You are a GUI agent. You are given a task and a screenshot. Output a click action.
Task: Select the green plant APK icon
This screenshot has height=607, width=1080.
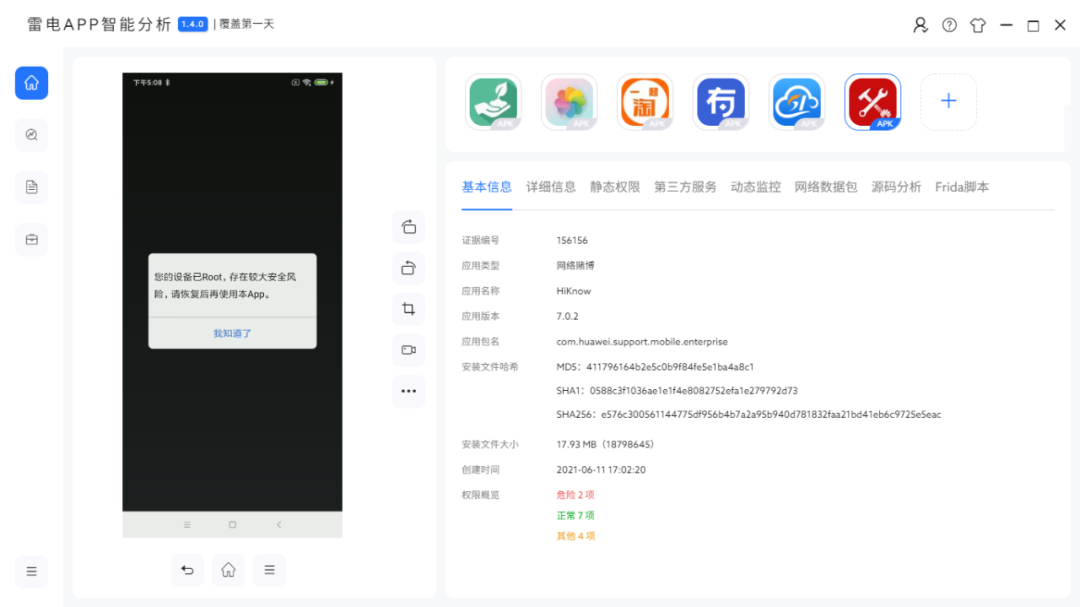[x=493, y=102]
